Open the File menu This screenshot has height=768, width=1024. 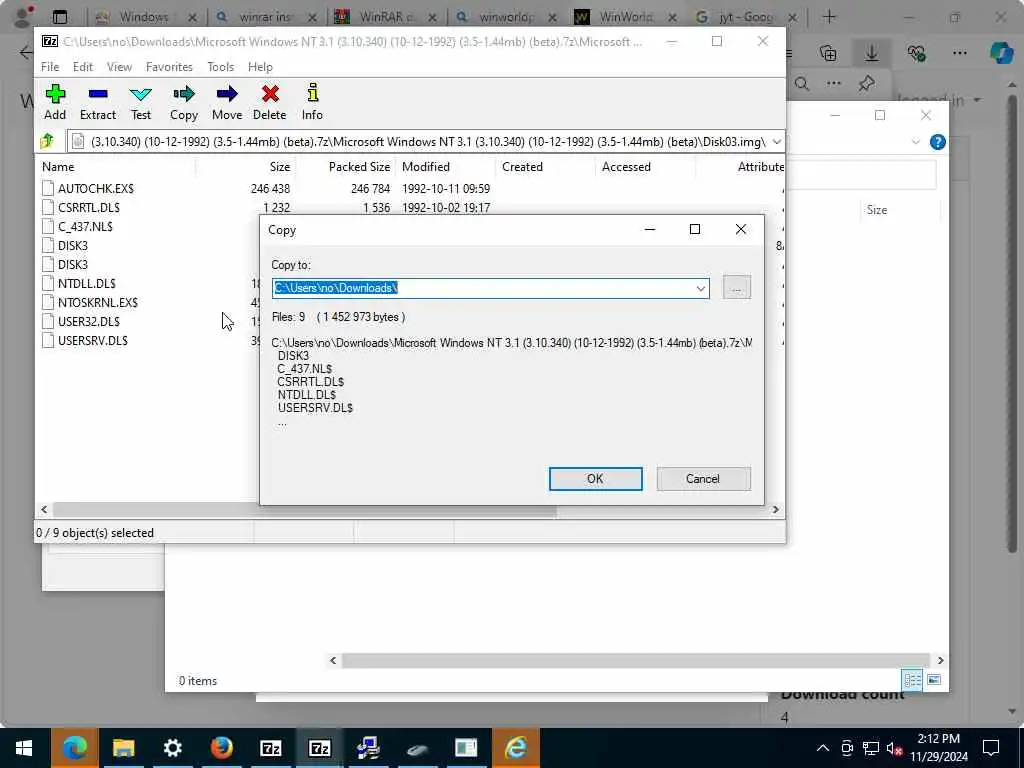[50, 67]
